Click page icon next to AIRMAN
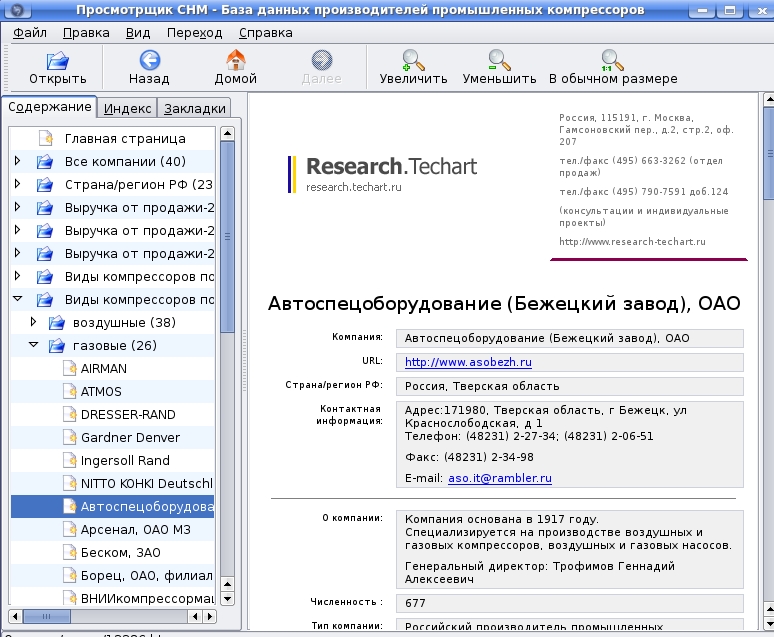 click(x=70, y=368)
